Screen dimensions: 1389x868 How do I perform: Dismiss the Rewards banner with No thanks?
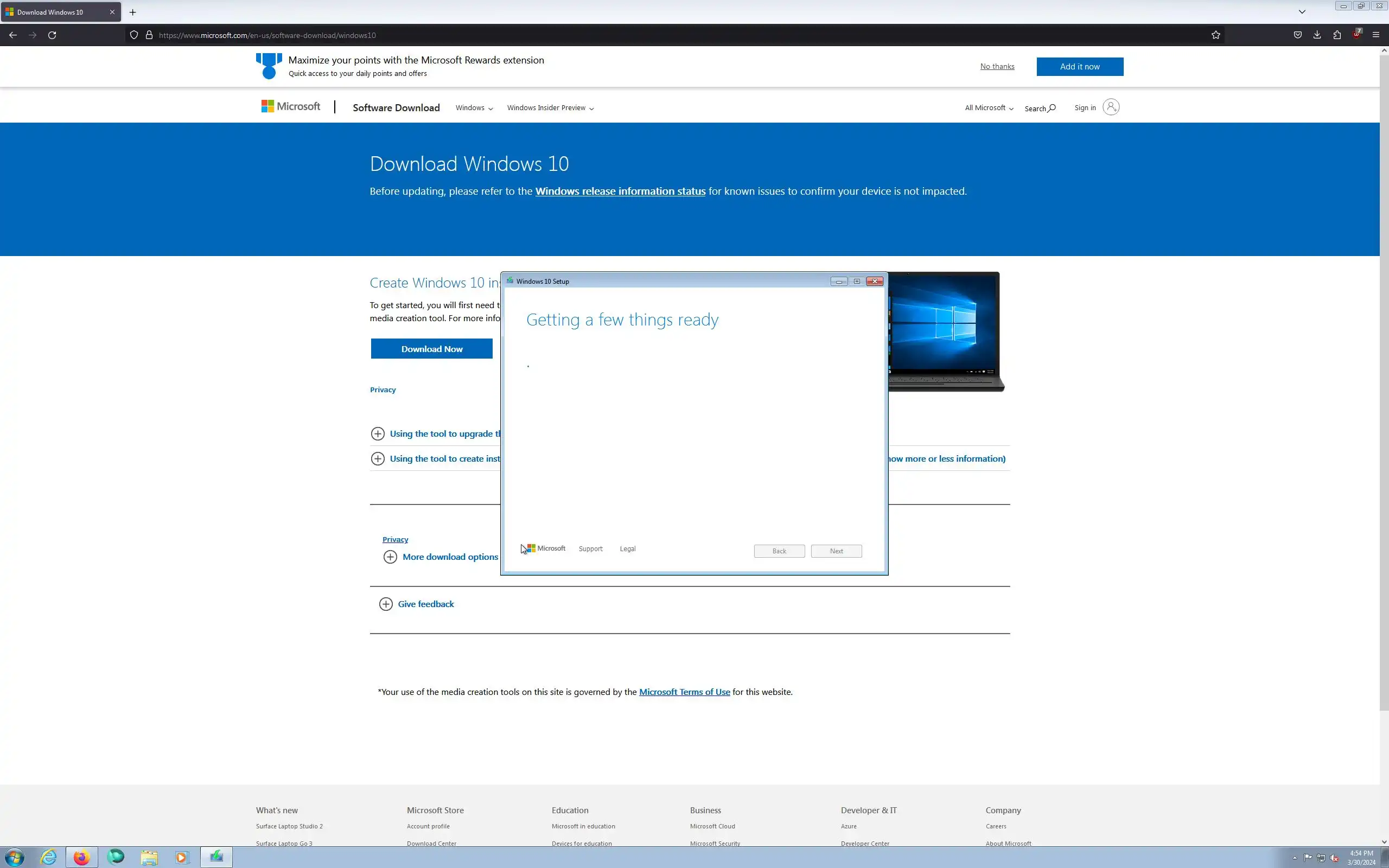[997, 67]
